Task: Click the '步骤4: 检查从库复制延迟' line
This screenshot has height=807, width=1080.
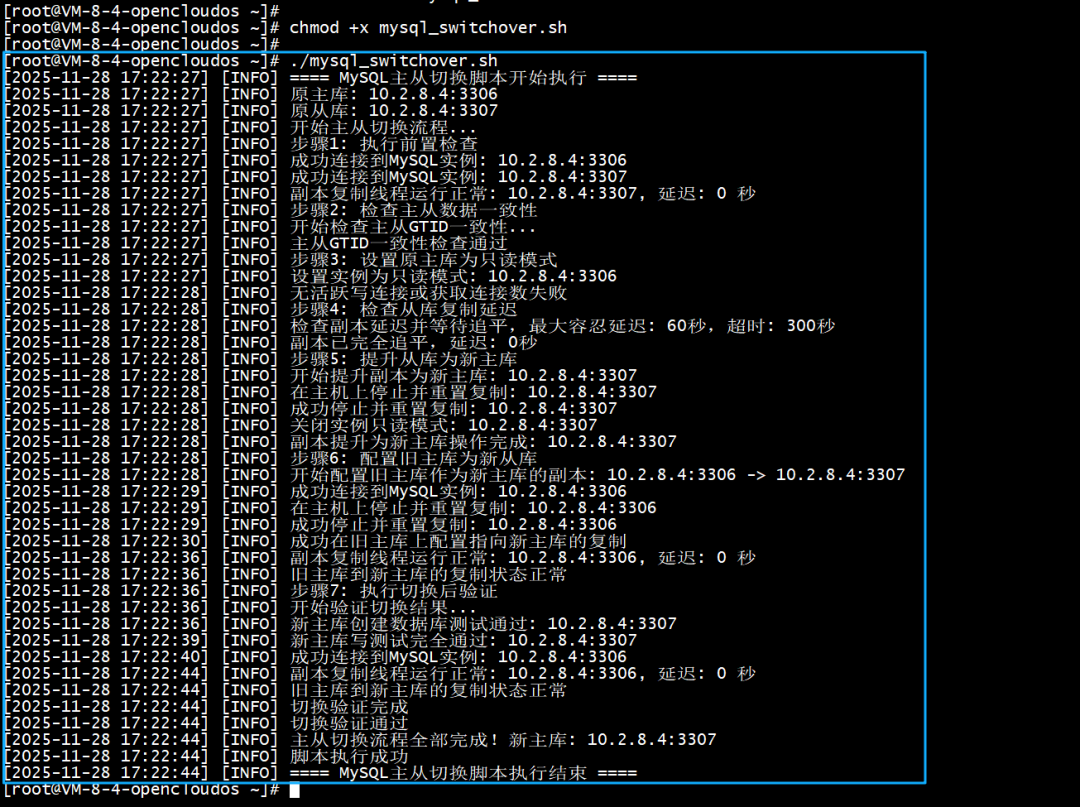Action: click(260, 309)
